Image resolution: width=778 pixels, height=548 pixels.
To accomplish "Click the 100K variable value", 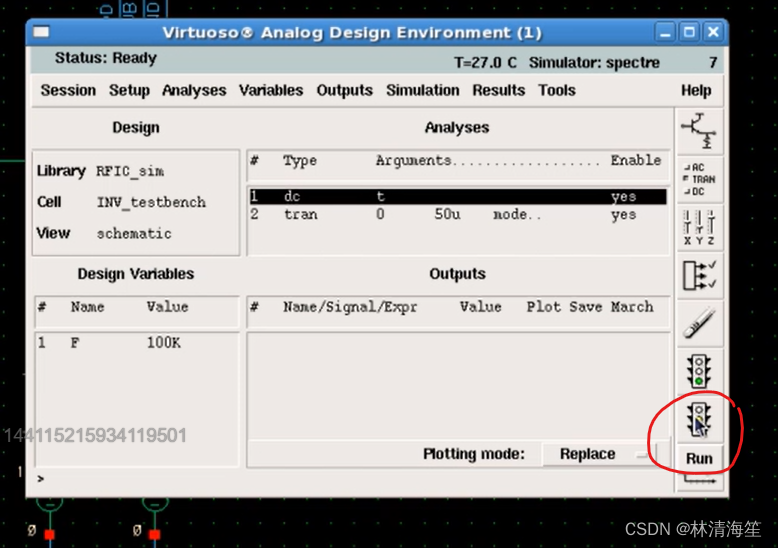I will (x=164, y=342).
